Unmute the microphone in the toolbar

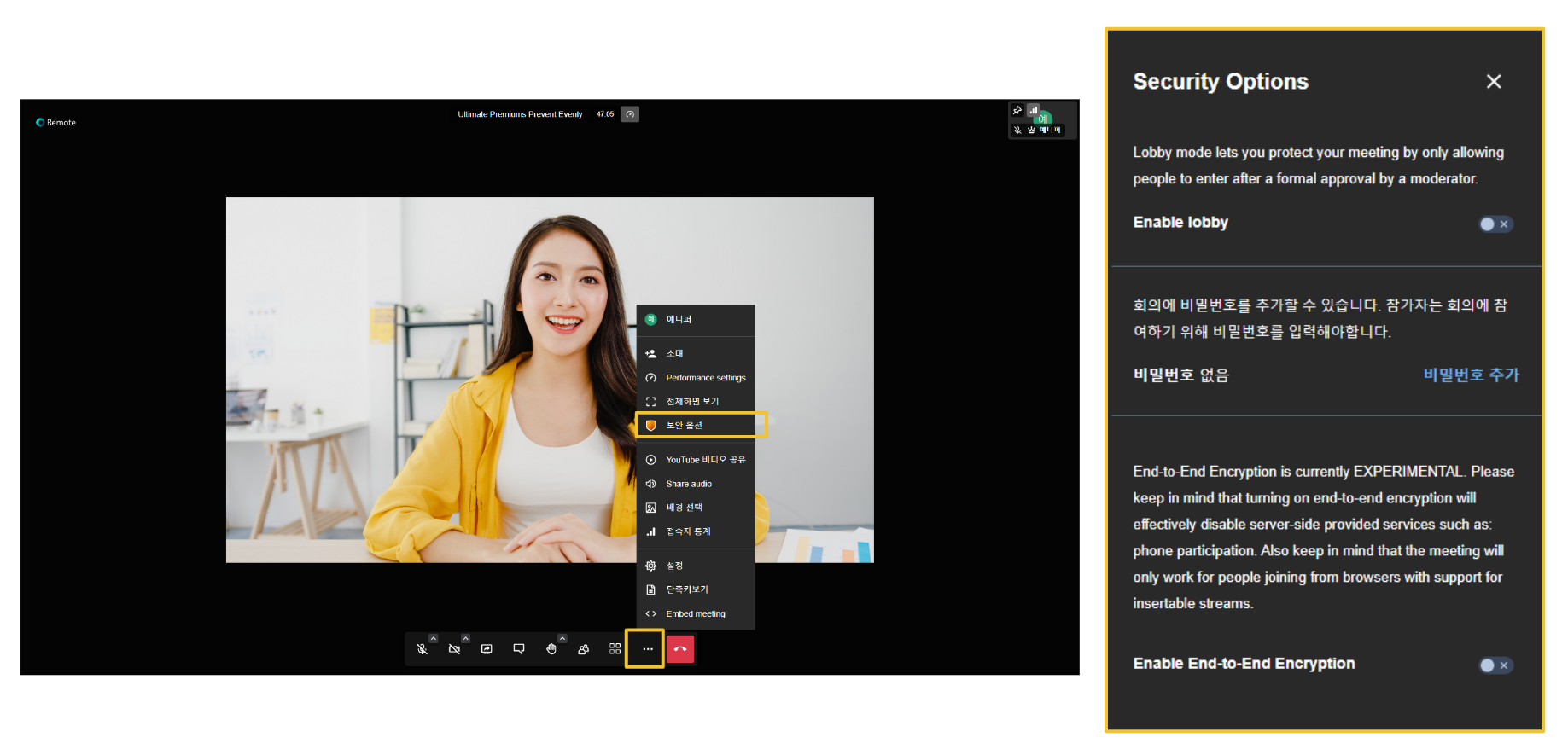click(x=422, y=649)
